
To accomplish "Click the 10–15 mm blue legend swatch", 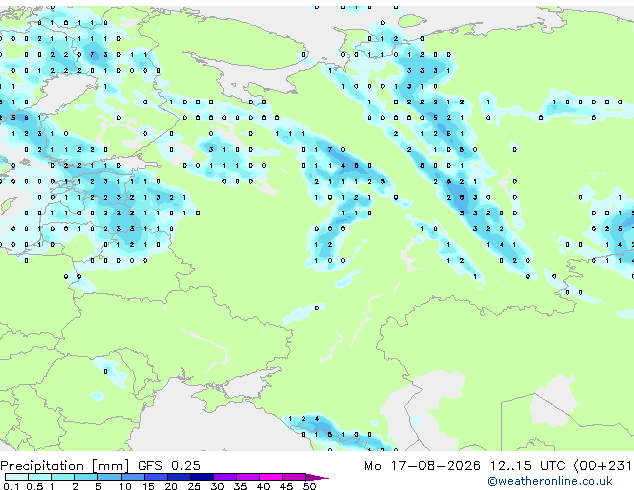I will [133, 477].
